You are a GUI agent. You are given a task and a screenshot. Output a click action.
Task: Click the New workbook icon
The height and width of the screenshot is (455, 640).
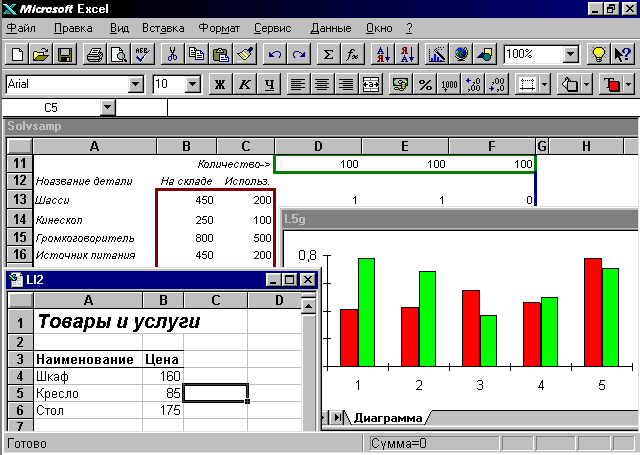coord(17,54)
